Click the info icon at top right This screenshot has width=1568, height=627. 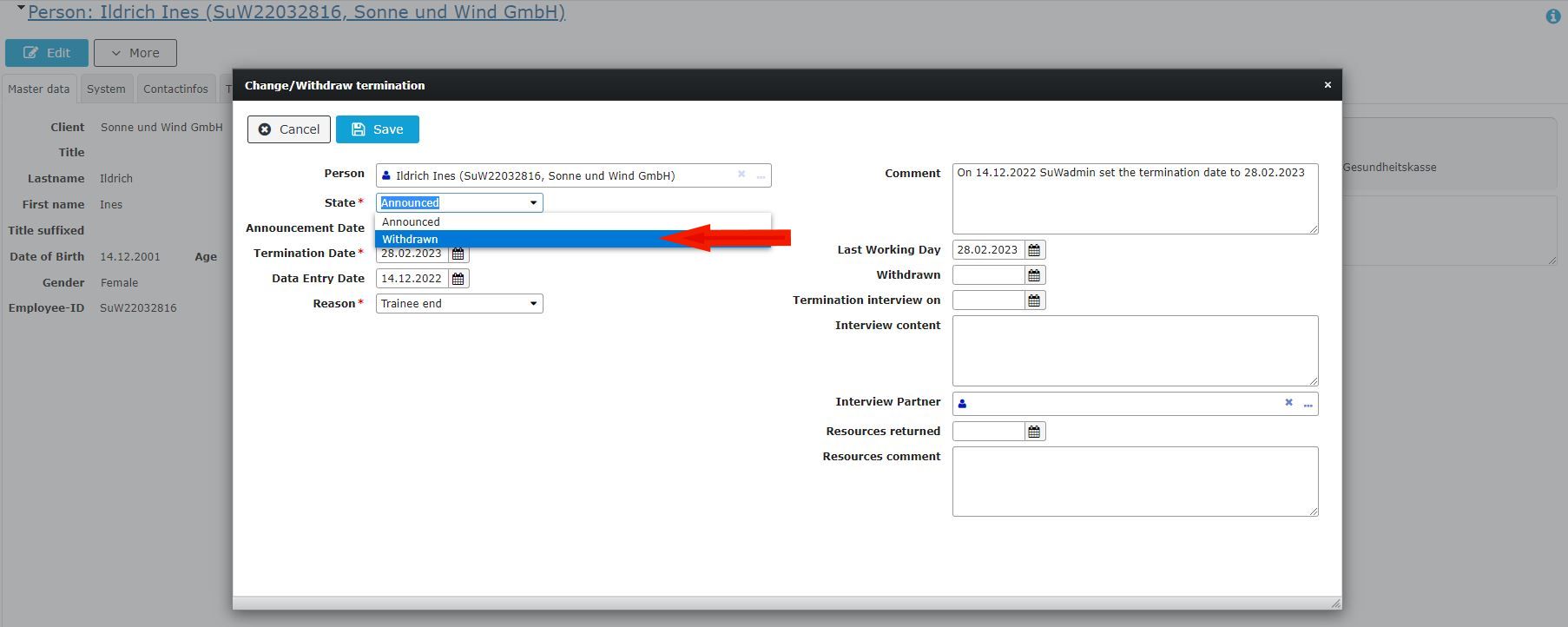coord(1553,16)
